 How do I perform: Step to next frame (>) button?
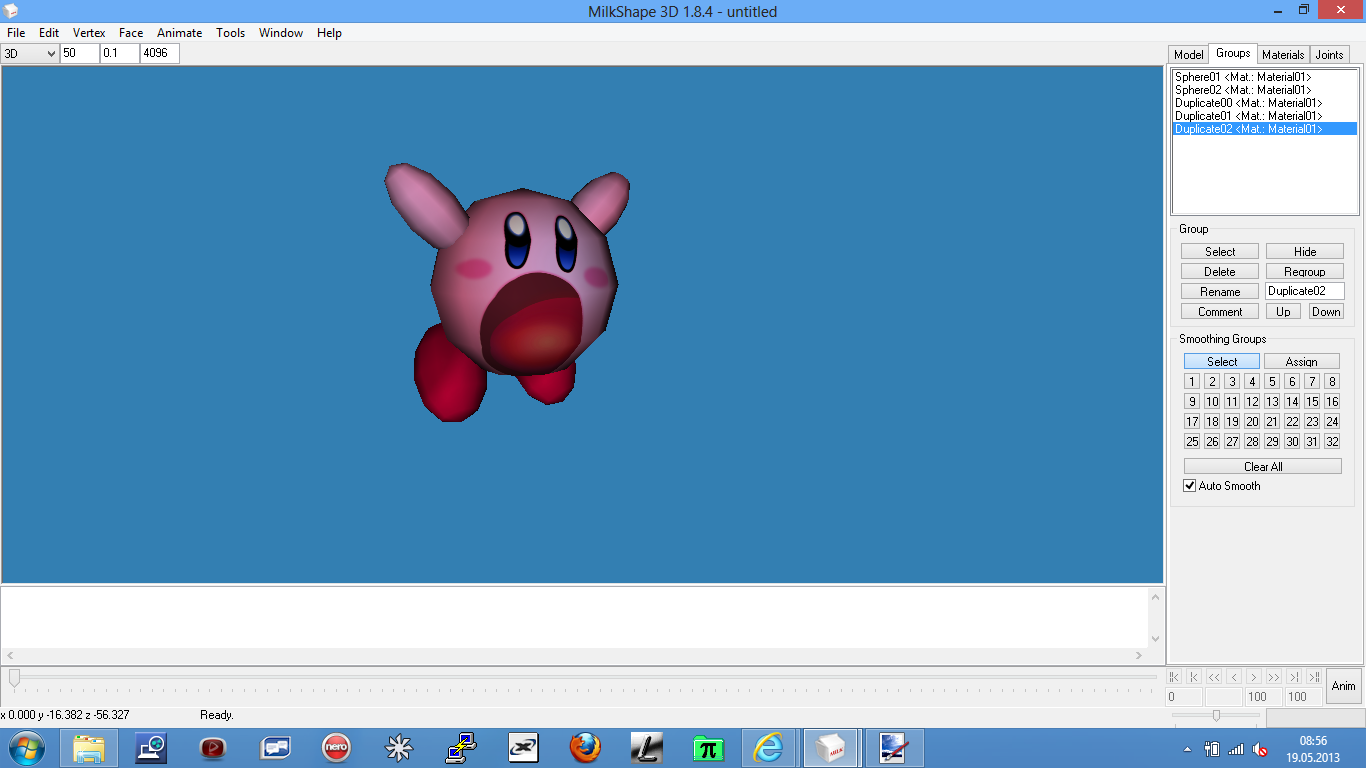point(1254,677)
